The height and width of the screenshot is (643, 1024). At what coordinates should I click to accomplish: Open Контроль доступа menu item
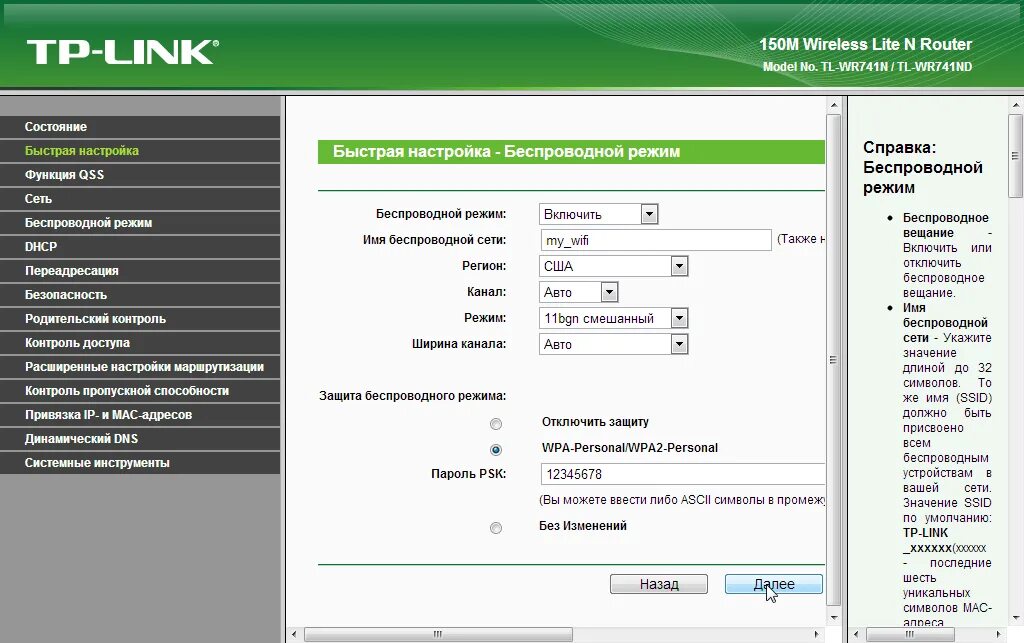tap(140, 343)
